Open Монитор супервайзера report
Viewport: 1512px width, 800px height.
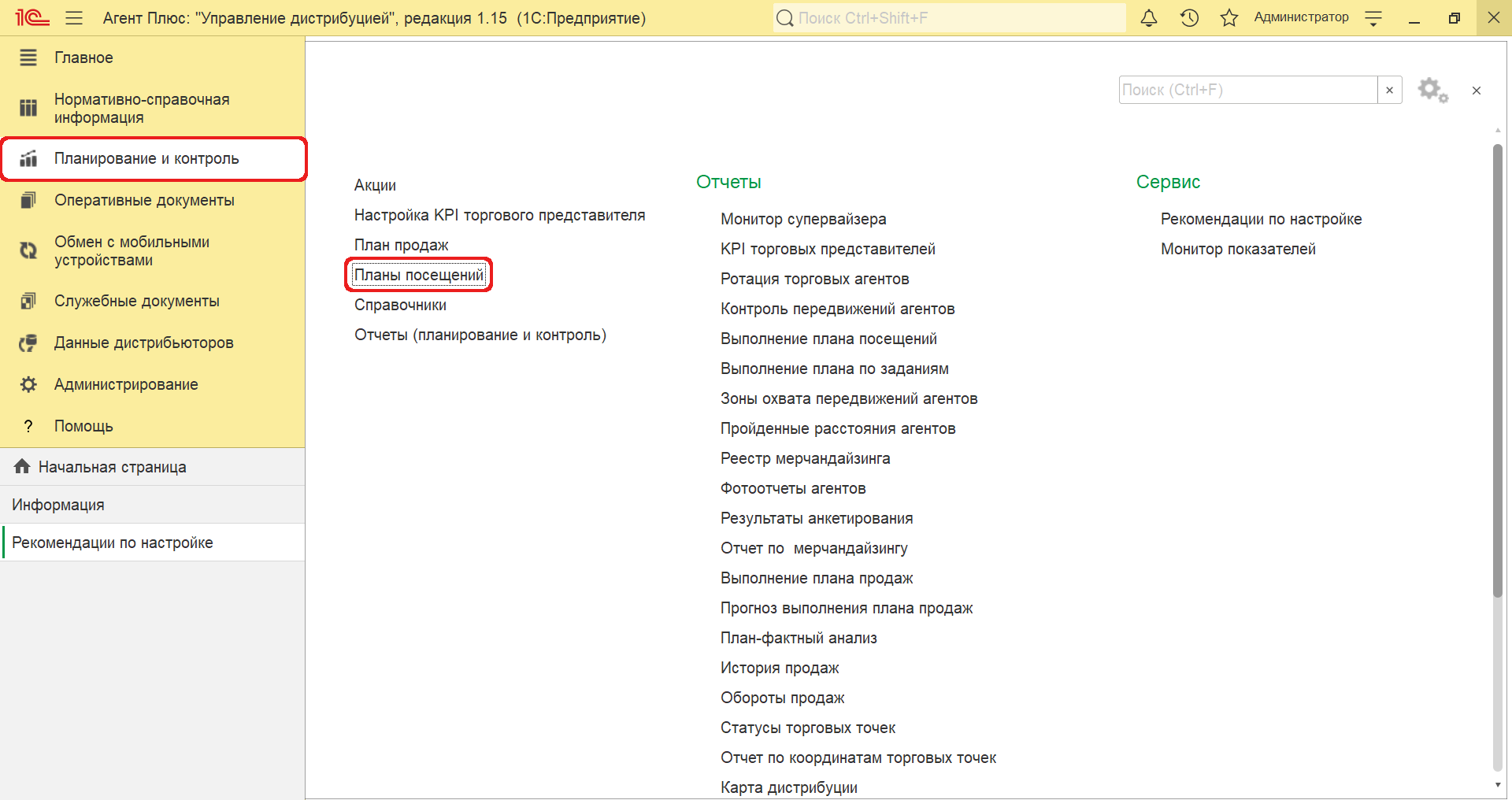[x=803, y=219]
